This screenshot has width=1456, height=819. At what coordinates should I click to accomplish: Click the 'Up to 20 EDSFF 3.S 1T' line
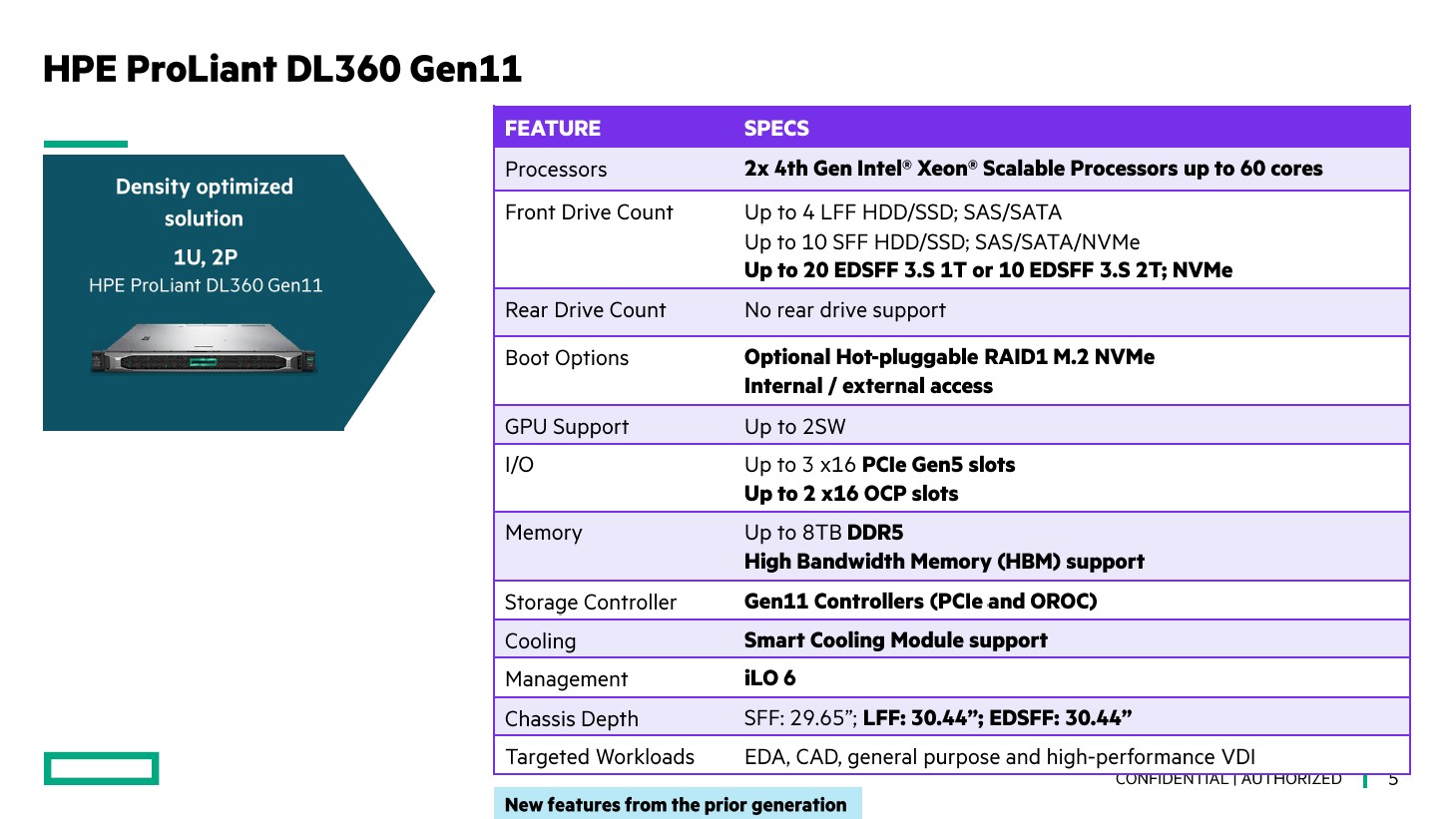pyautogui.click(x=988, y=270)
